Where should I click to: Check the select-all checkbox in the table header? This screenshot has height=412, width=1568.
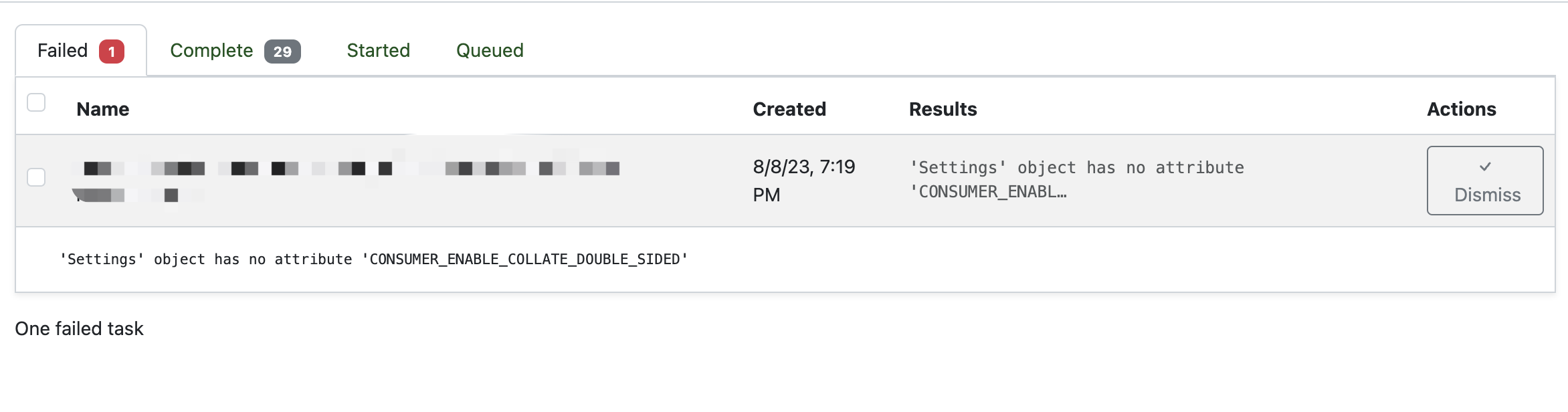[35, 102]
